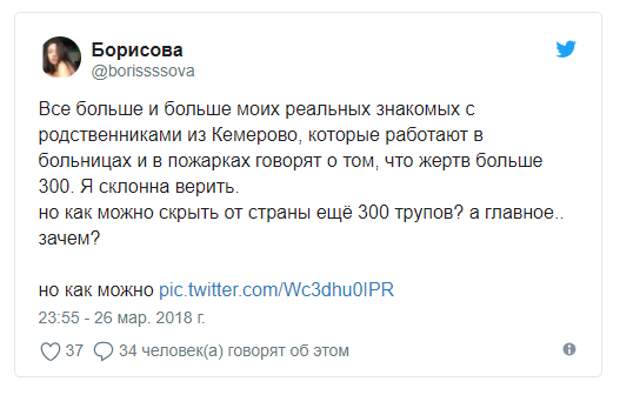Click the Twitter bird logo
Screen dimensions: 620x395
click(x=566, y=49)
